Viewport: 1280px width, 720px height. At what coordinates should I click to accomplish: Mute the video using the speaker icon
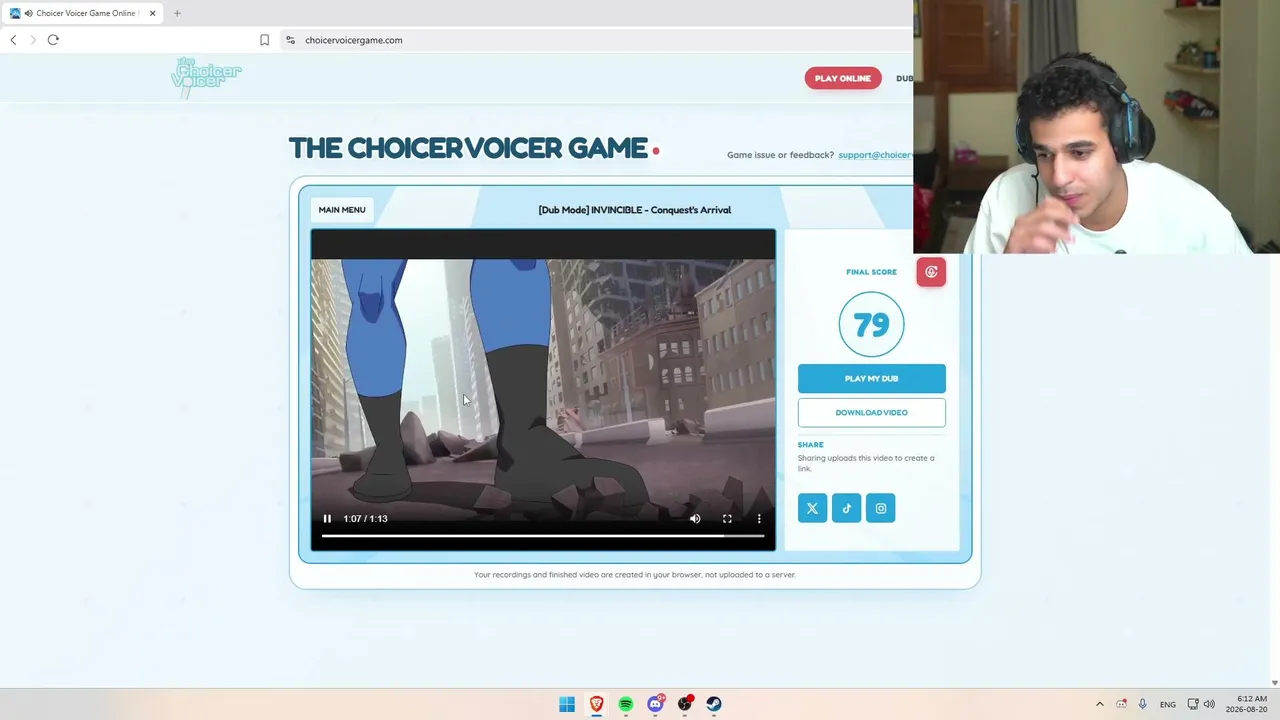tap(695, 519)
